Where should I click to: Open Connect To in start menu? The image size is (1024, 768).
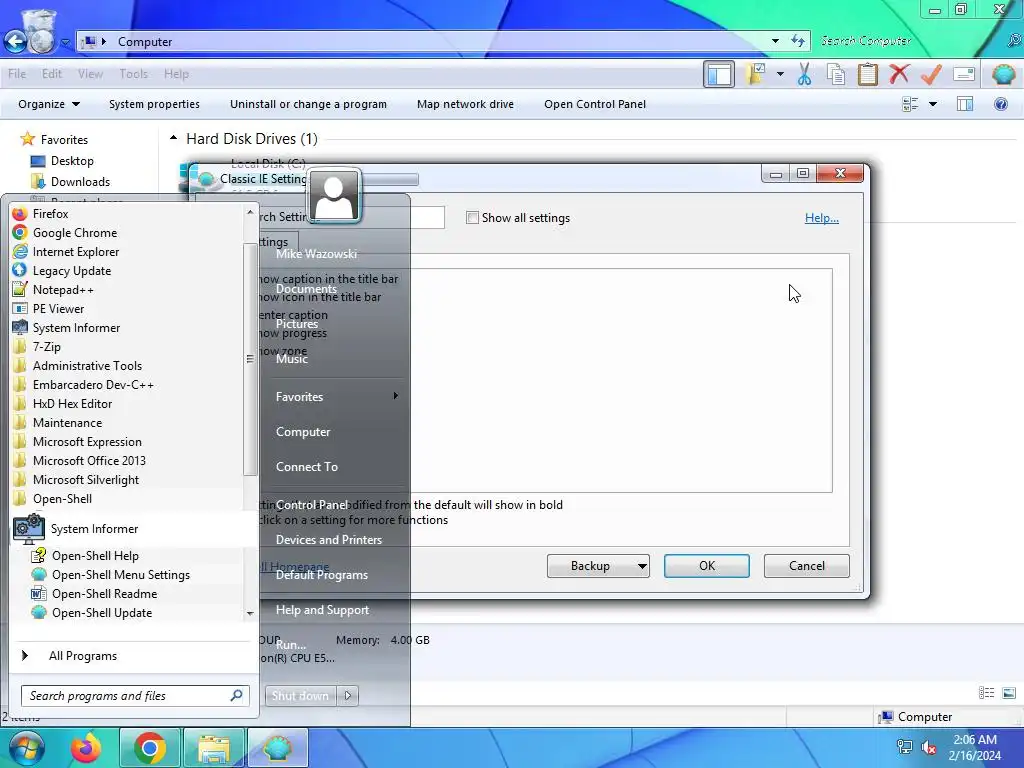306,467
